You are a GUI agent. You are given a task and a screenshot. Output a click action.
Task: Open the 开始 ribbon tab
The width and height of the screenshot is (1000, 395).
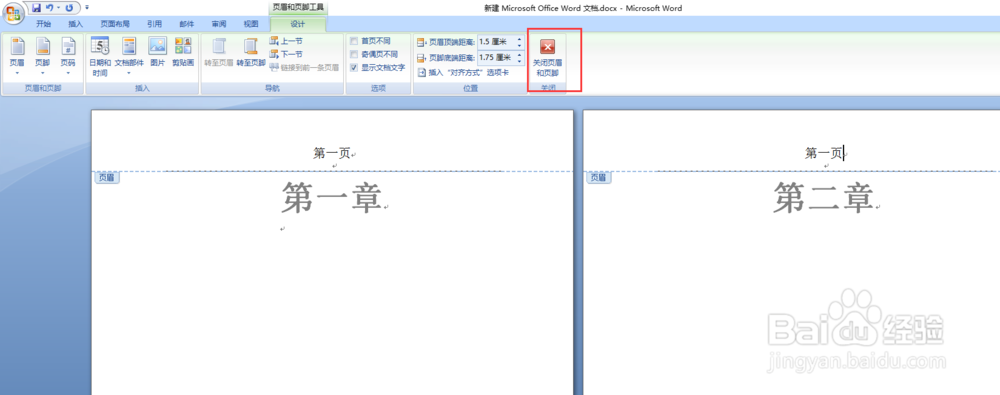(x=43, y=24)
